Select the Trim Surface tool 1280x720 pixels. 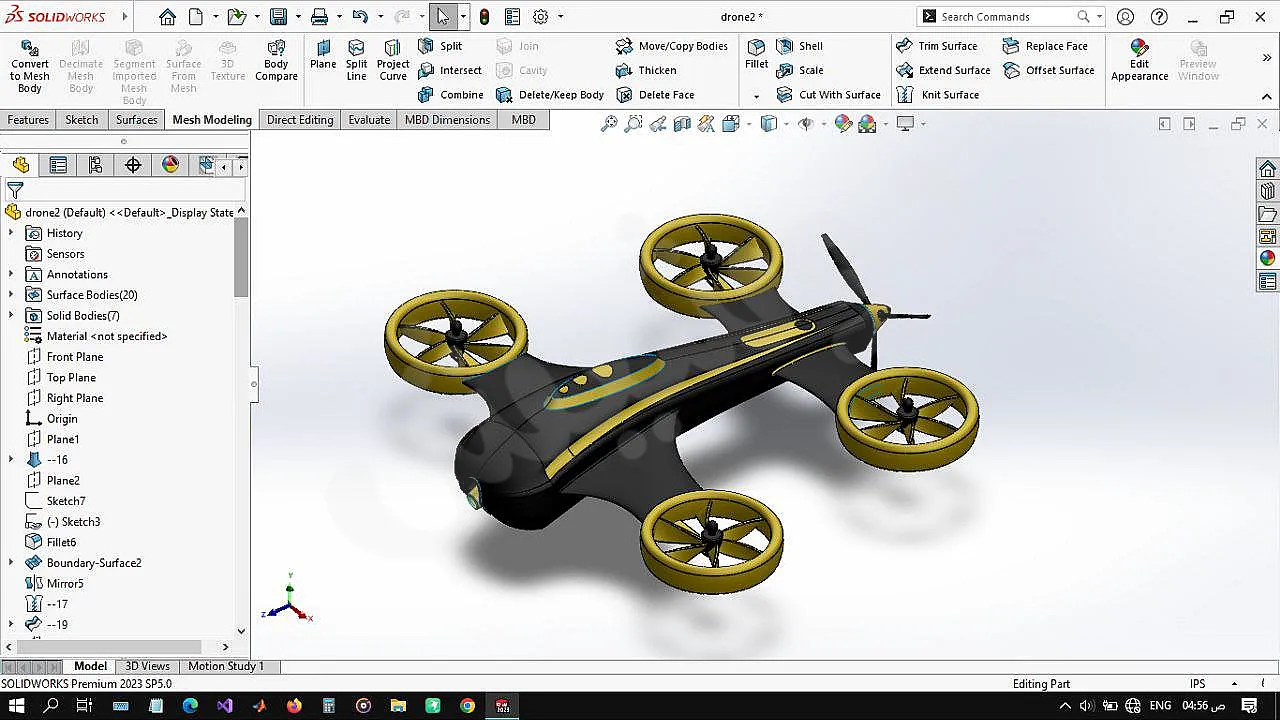click(936, 46)
